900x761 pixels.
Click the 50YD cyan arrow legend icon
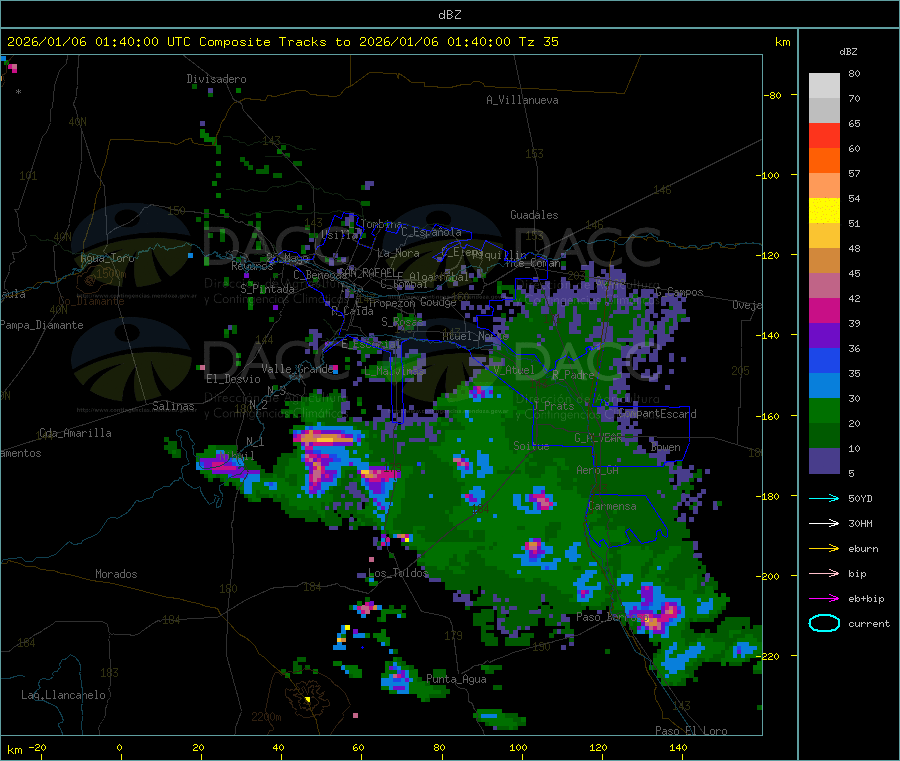click(x=824, y=498)
